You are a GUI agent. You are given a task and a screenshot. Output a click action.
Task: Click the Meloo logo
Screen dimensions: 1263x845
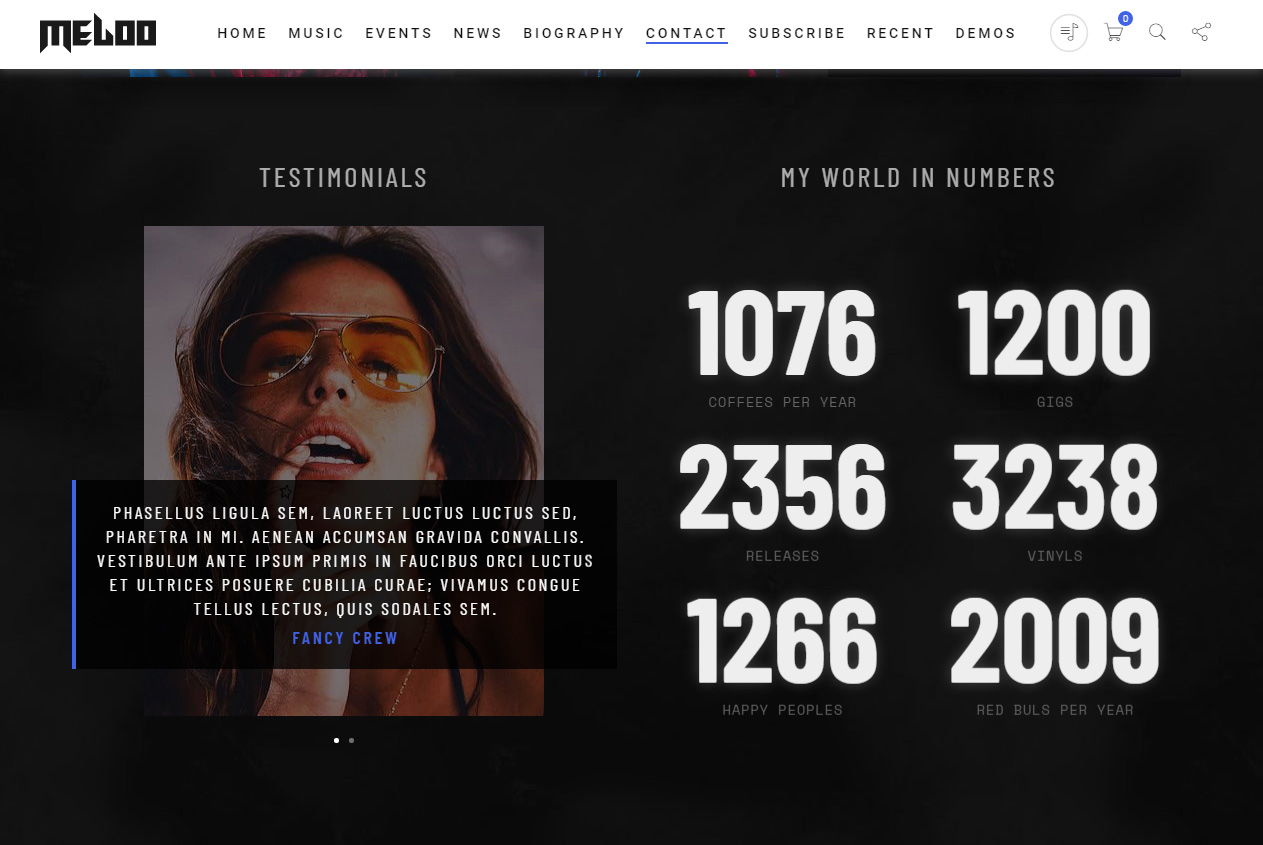click(98, 34)
